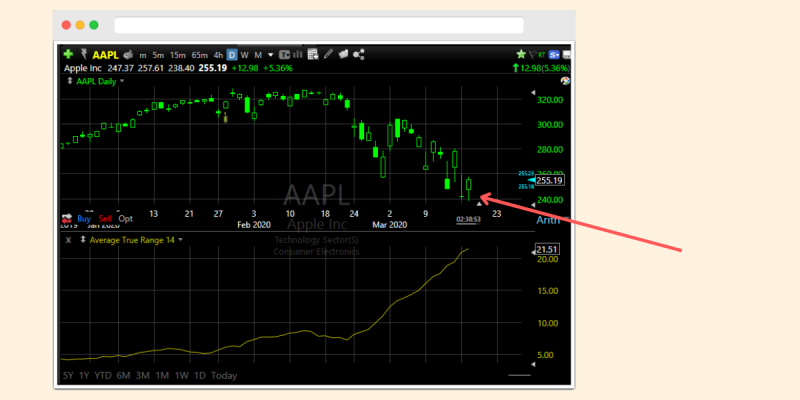Open the chart template T dropdown
The height and width of the screenshot is (400, 800).
(284, 55)
